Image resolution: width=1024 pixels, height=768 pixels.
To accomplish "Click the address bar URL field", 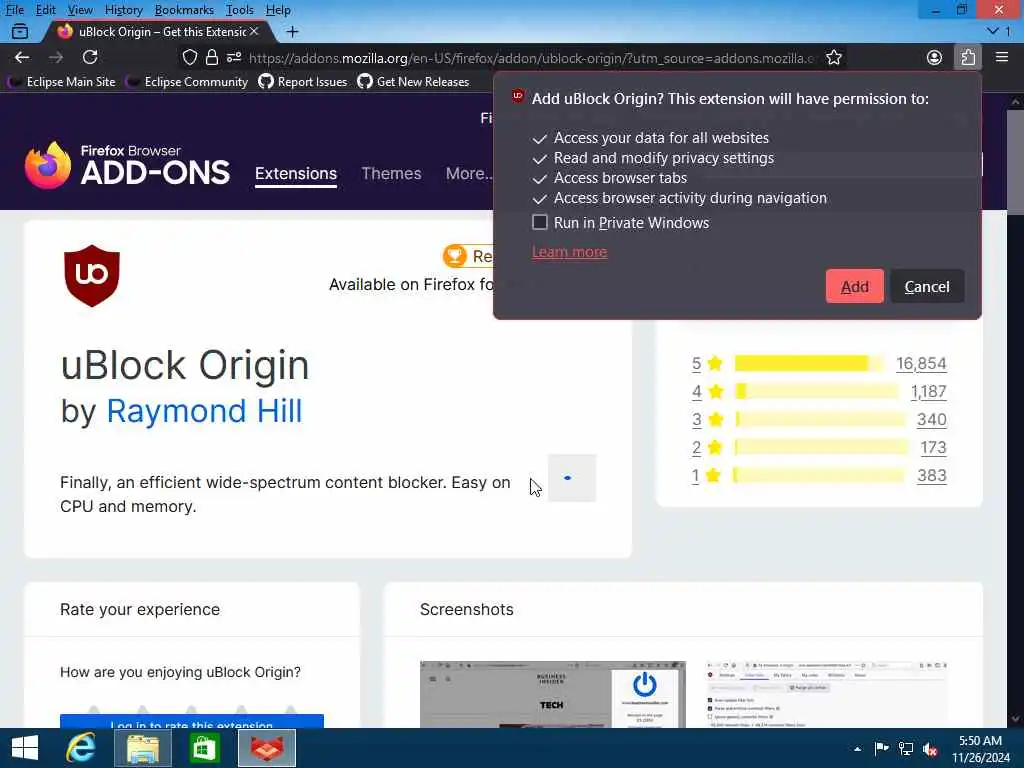I will [532, 57].
